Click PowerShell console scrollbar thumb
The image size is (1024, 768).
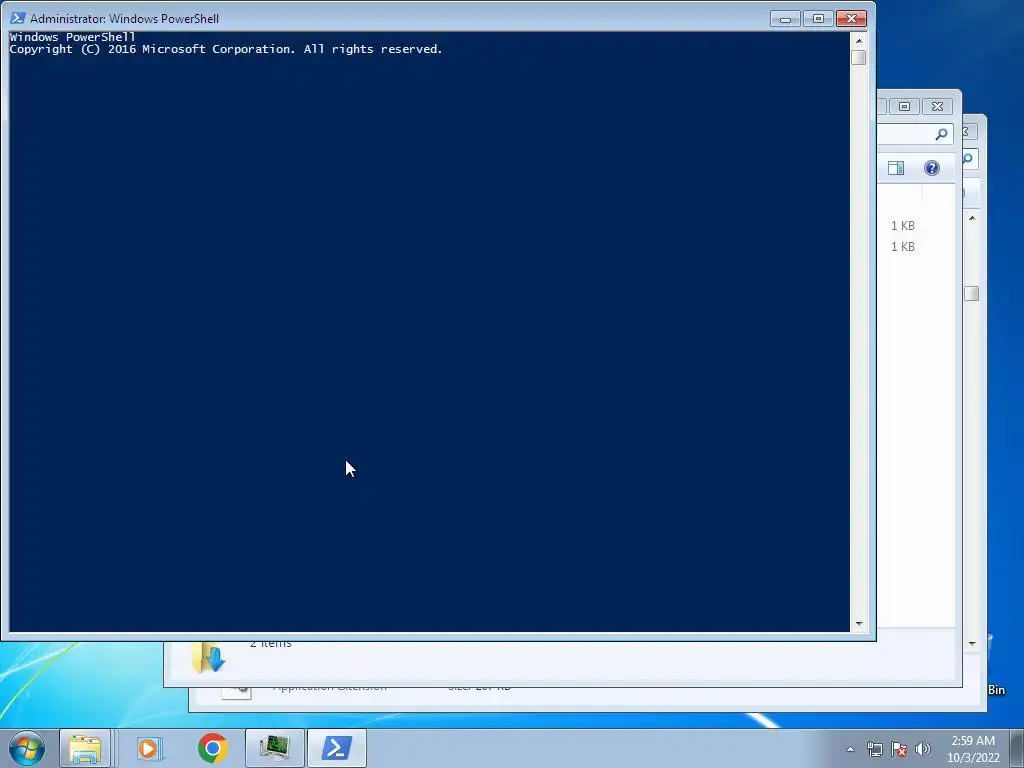pyautogui.click(x=859, y=57)
